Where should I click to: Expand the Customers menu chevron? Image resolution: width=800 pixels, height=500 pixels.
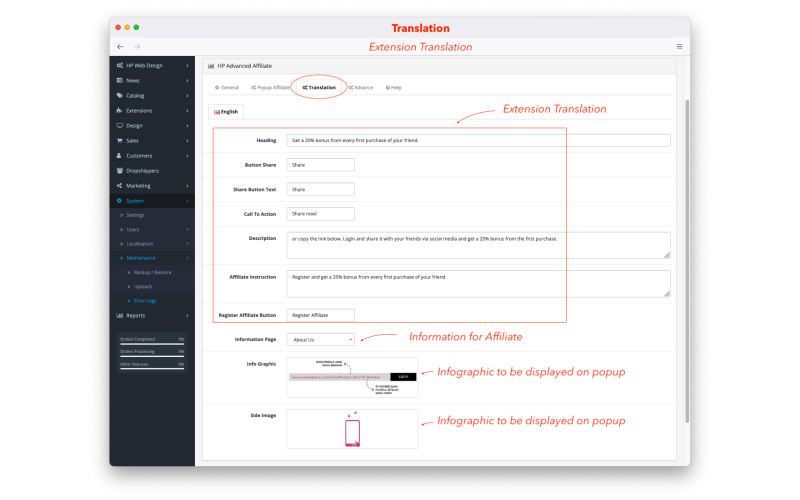point(187,156)
